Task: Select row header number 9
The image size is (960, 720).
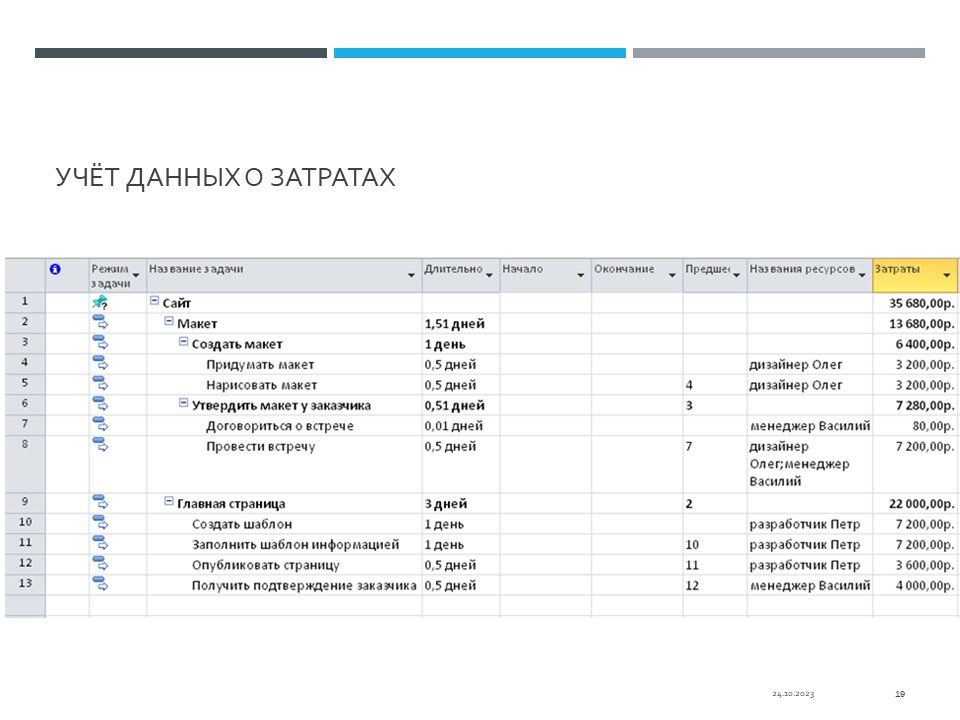Action: tap(25, 501)
